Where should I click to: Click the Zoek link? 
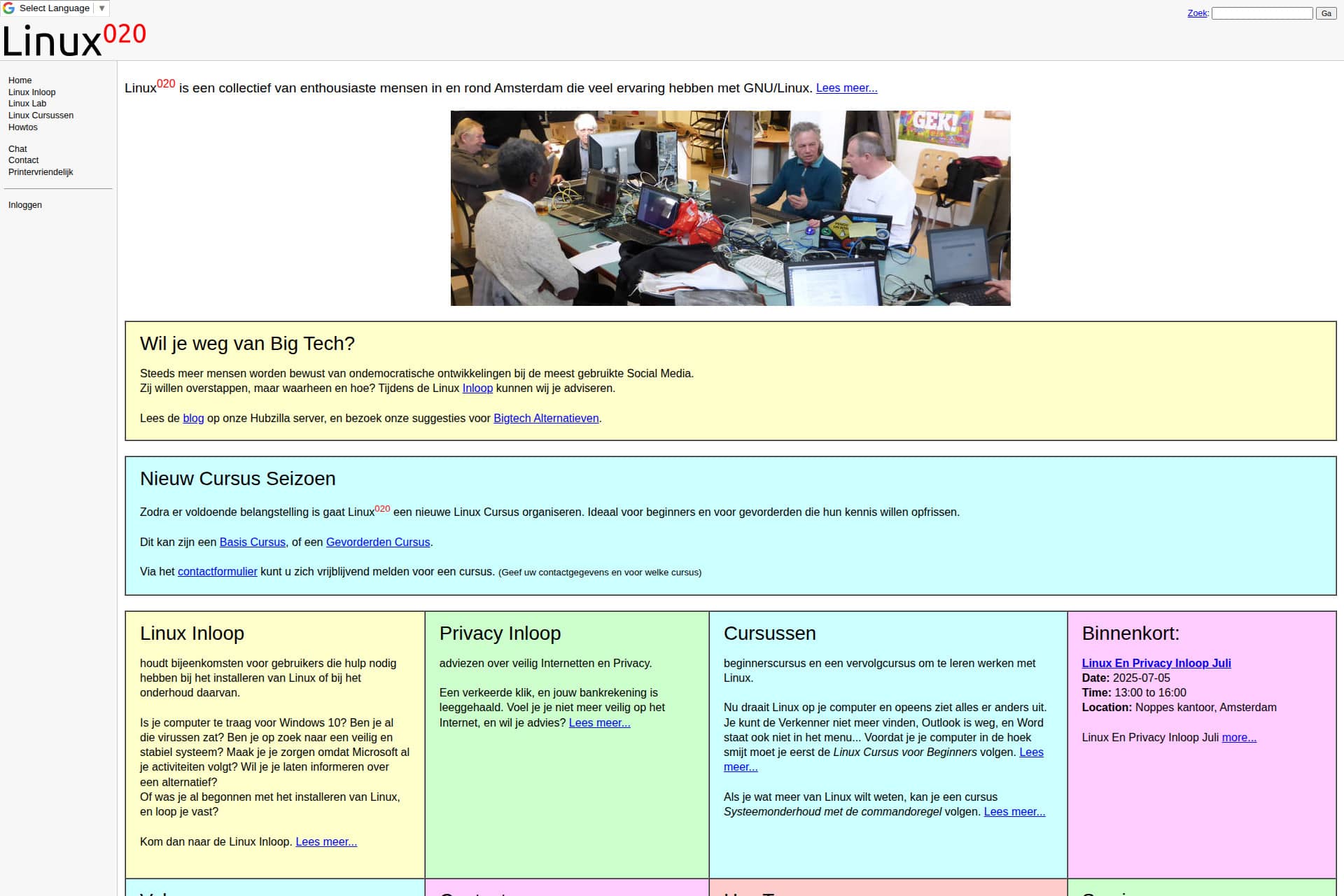[x=1197, y=13]
